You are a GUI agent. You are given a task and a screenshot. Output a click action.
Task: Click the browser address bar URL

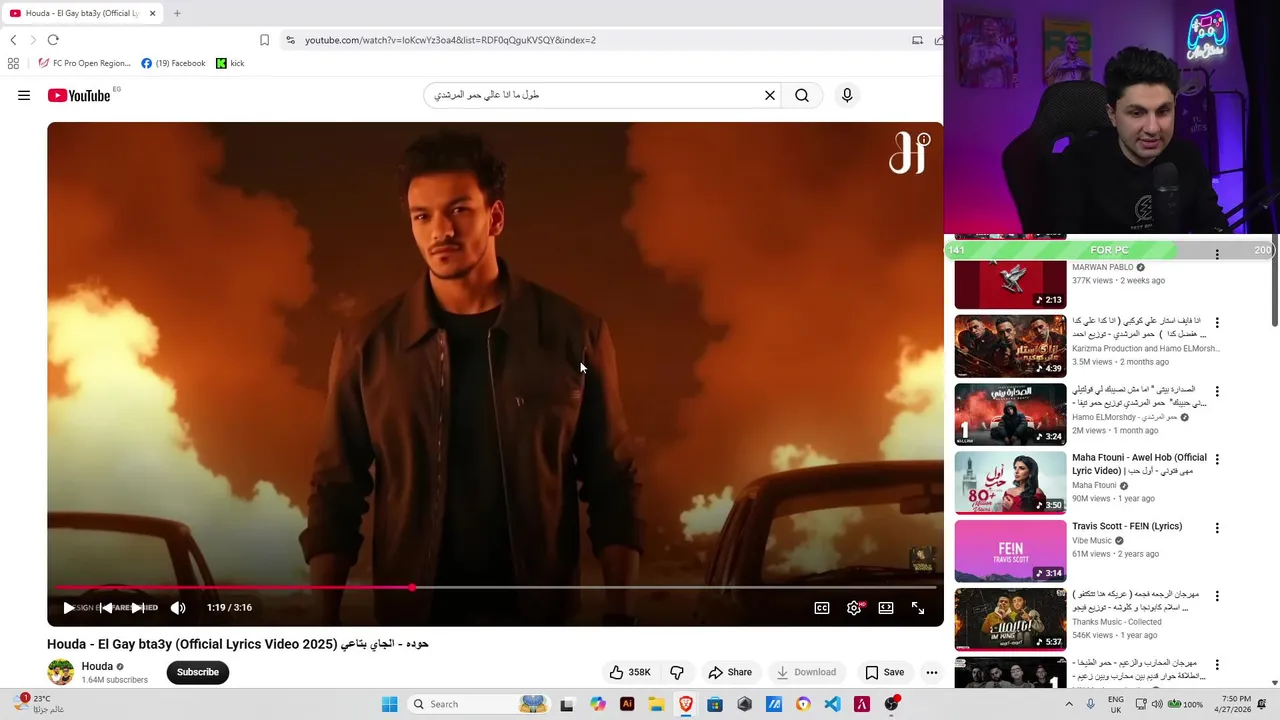pyautogui.click(x=450, y=40)
